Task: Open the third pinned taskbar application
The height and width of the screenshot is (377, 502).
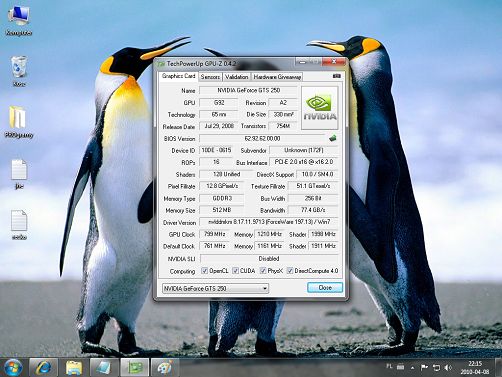Action: (104, 367)
